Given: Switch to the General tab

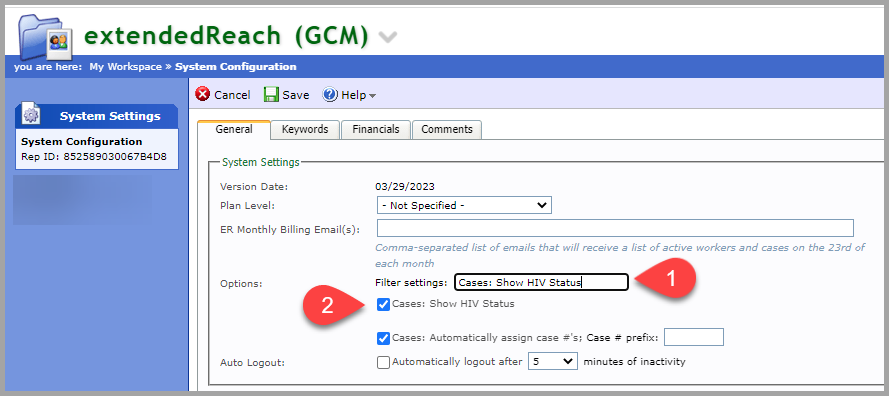Looking at the screenshot, I should coord(234,129).
